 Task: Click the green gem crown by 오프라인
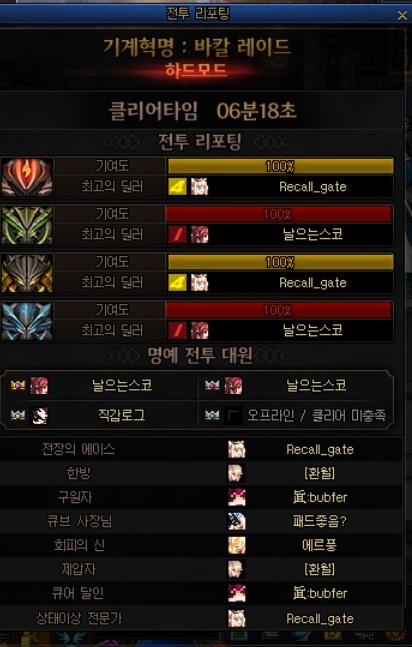click(212, 415)
